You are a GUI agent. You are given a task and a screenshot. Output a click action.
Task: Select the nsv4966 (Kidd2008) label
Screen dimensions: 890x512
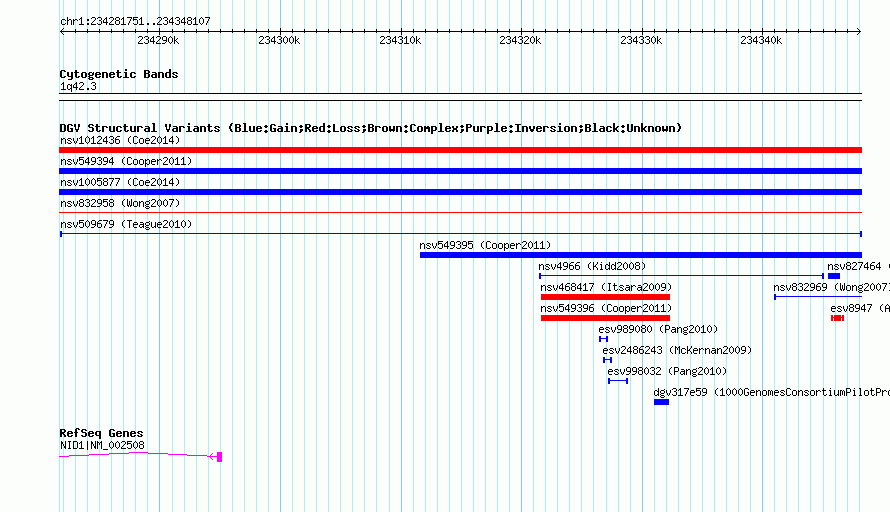[x=592, y=266]
